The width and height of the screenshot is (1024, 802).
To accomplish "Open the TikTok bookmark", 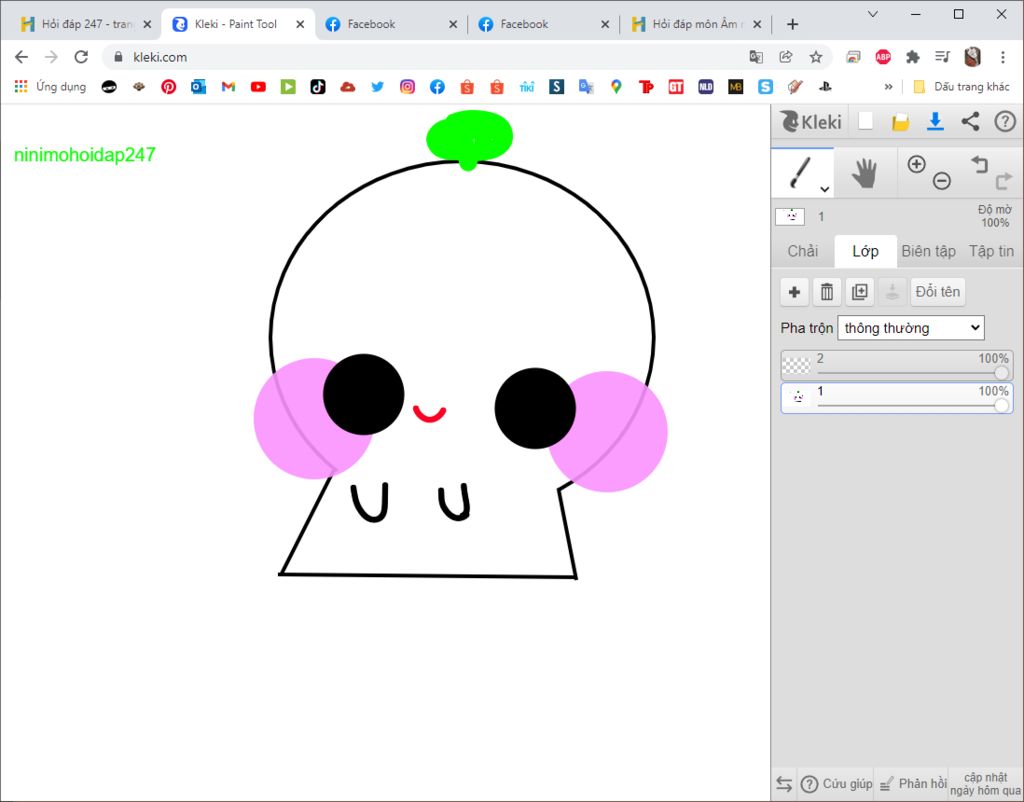I will tap(317, 86).
